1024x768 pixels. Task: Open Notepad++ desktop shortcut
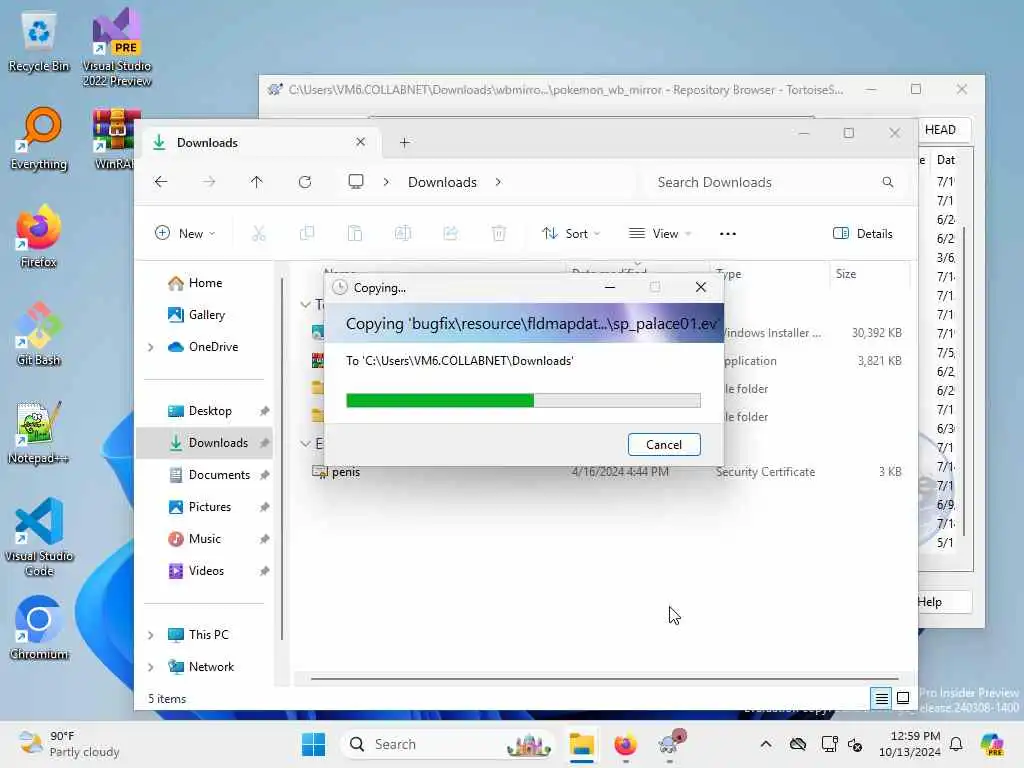39,432
